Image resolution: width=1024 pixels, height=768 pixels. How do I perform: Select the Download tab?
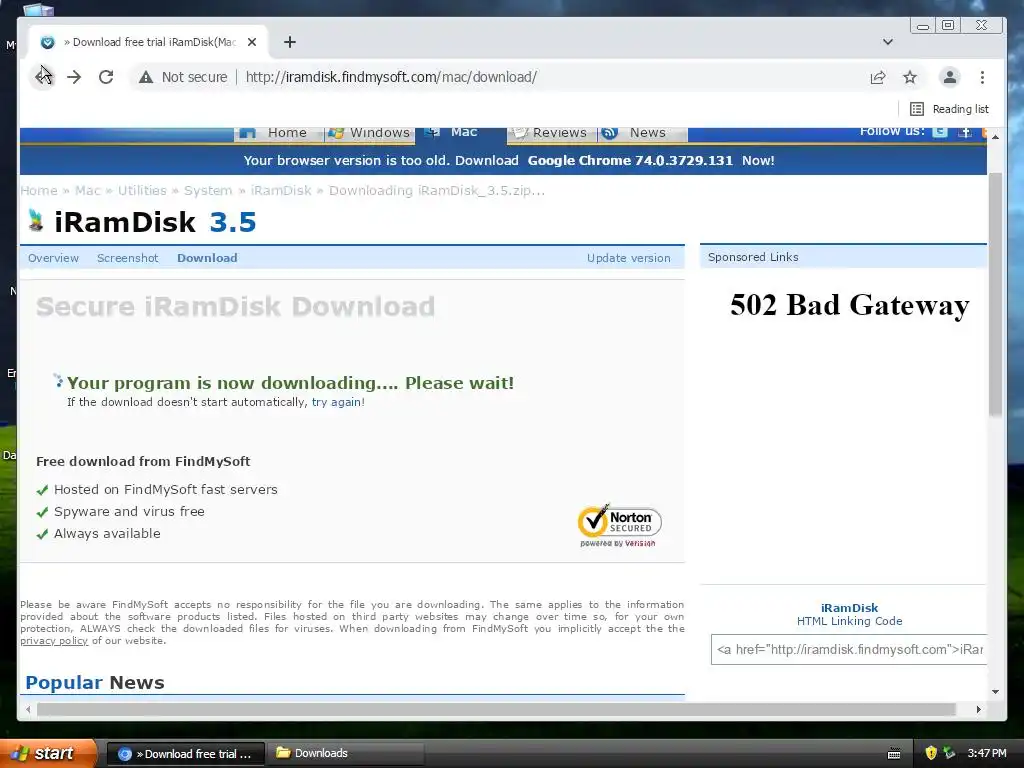click(x=207, y=258)
